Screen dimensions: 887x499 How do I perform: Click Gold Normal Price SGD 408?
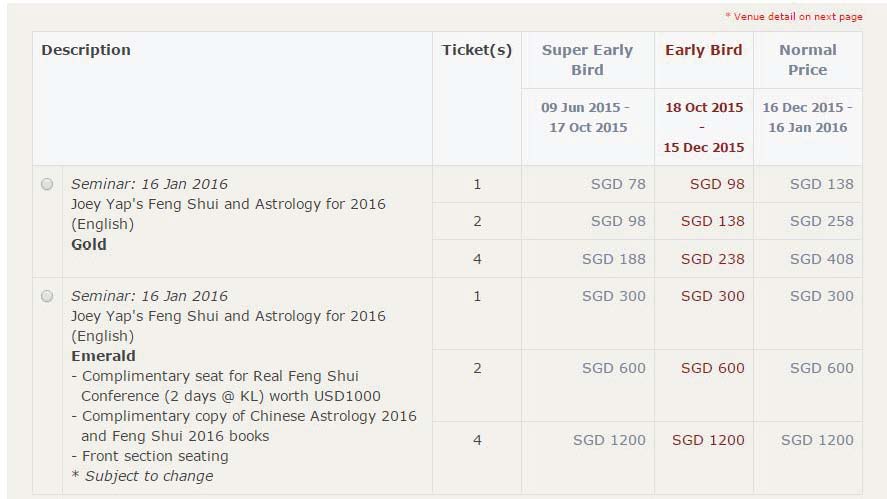click(821, 259)
